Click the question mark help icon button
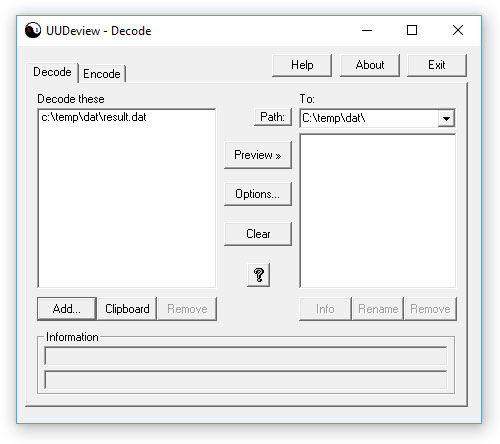The image size is (500, 444). (259, 275)
